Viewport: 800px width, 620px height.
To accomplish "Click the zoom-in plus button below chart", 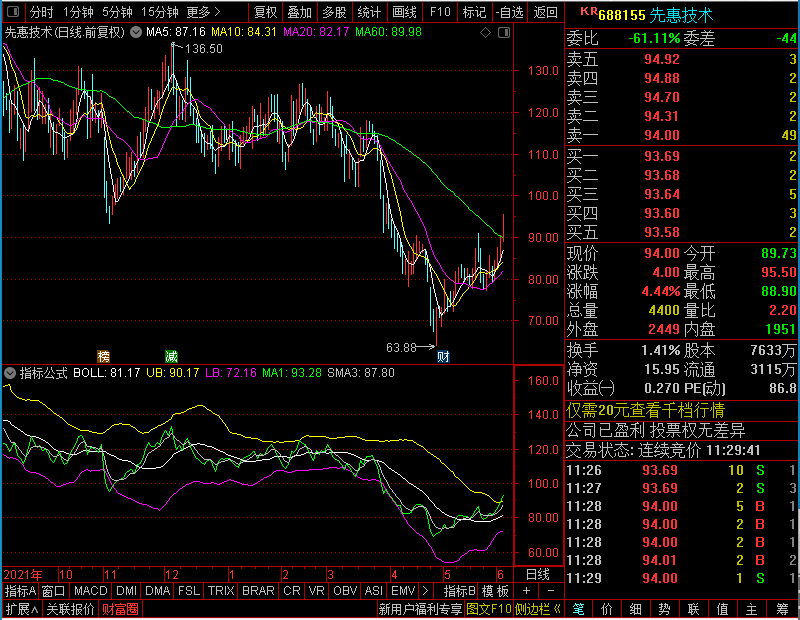I will coord(527,591).
